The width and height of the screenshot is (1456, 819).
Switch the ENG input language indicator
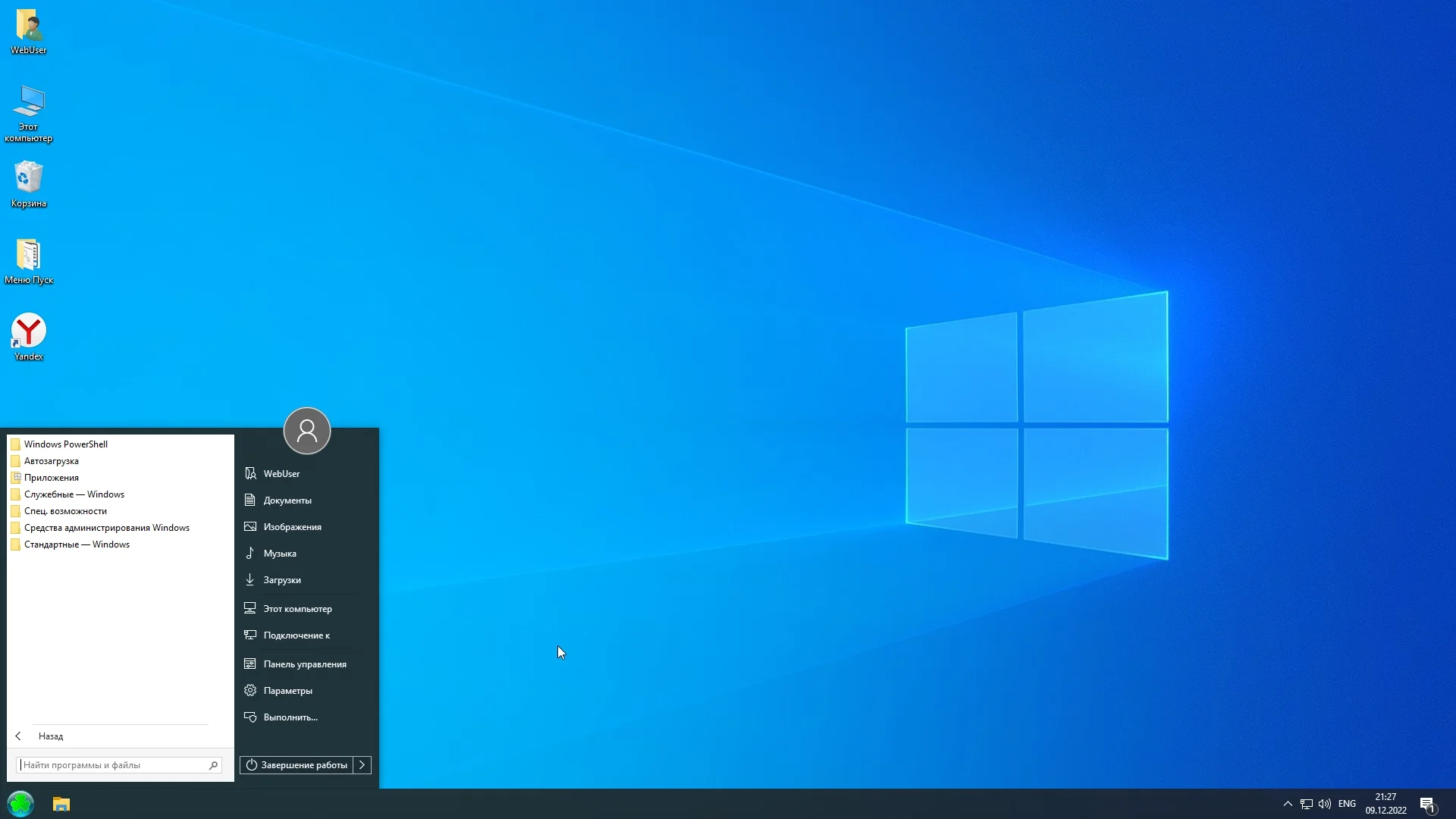[x=1347, y=804]
